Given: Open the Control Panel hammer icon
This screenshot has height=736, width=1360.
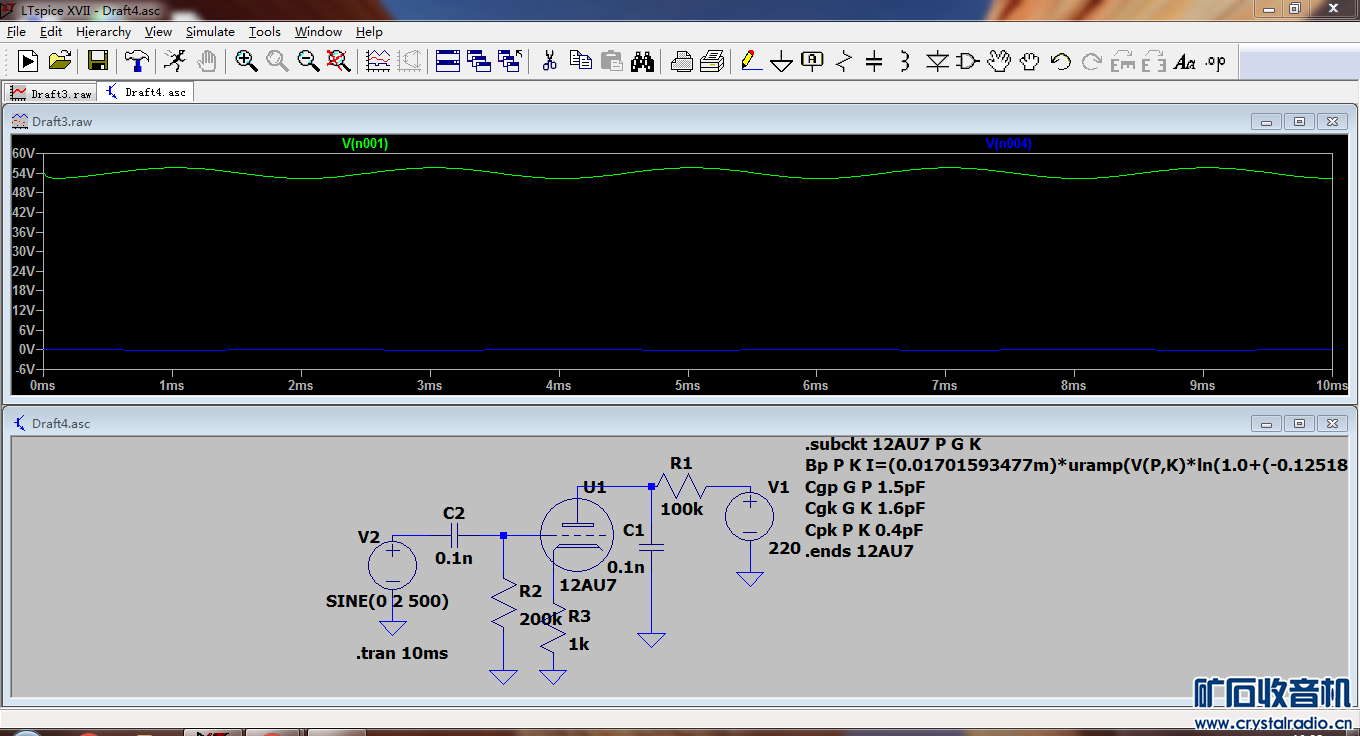Looking at the screenshot, I should (x=136, y=61).
